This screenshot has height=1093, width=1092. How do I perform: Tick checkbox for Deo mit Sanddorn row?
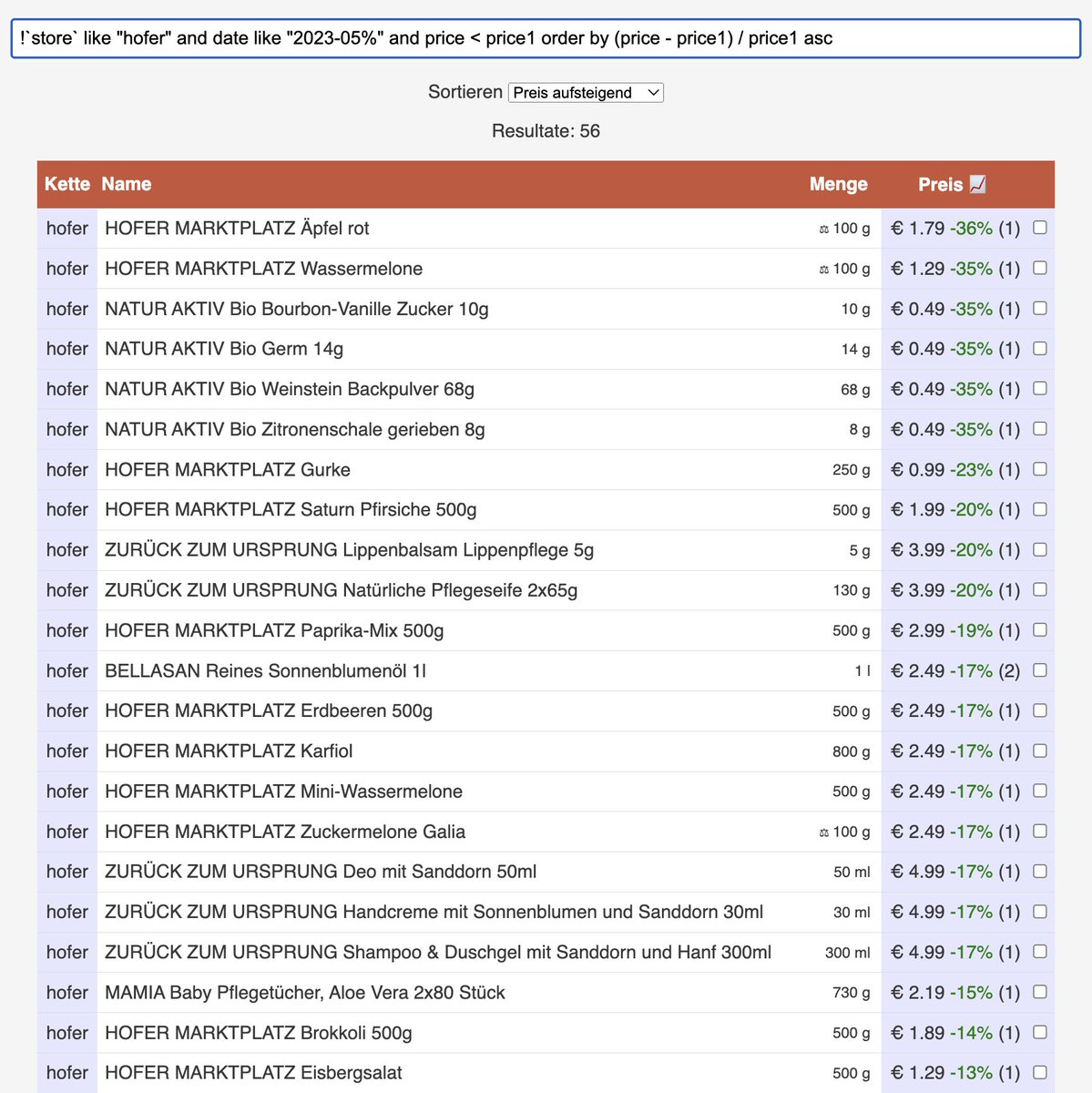pyautogui.click(x=1040, y=871)
